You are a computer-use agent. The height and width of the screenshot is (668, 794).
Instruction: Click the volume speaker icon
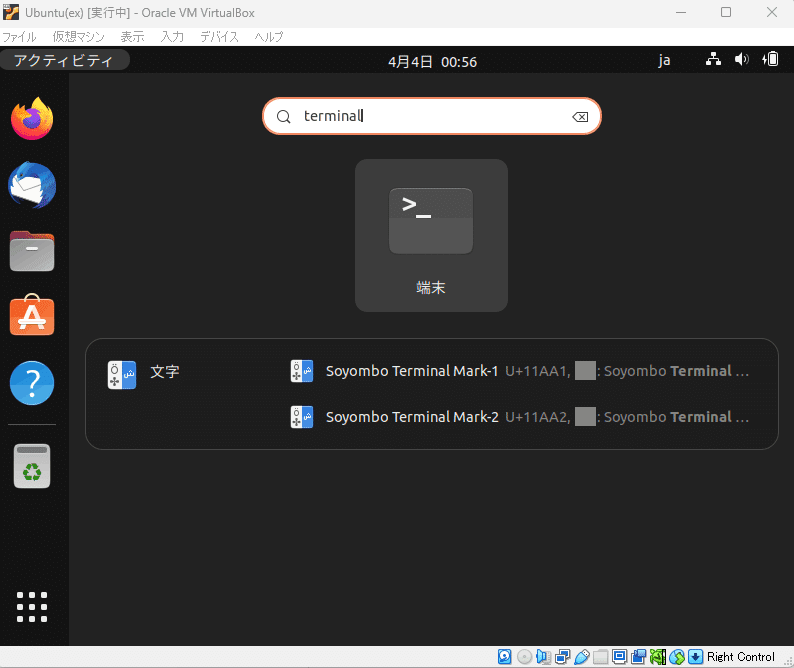point(741,60)
